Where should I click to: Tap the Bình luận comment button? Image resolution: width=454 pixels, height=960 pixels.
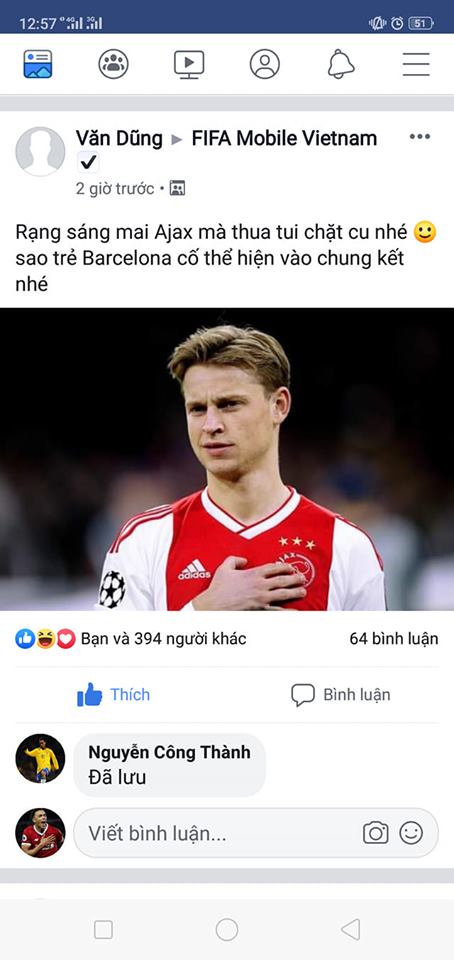point(340,695)
